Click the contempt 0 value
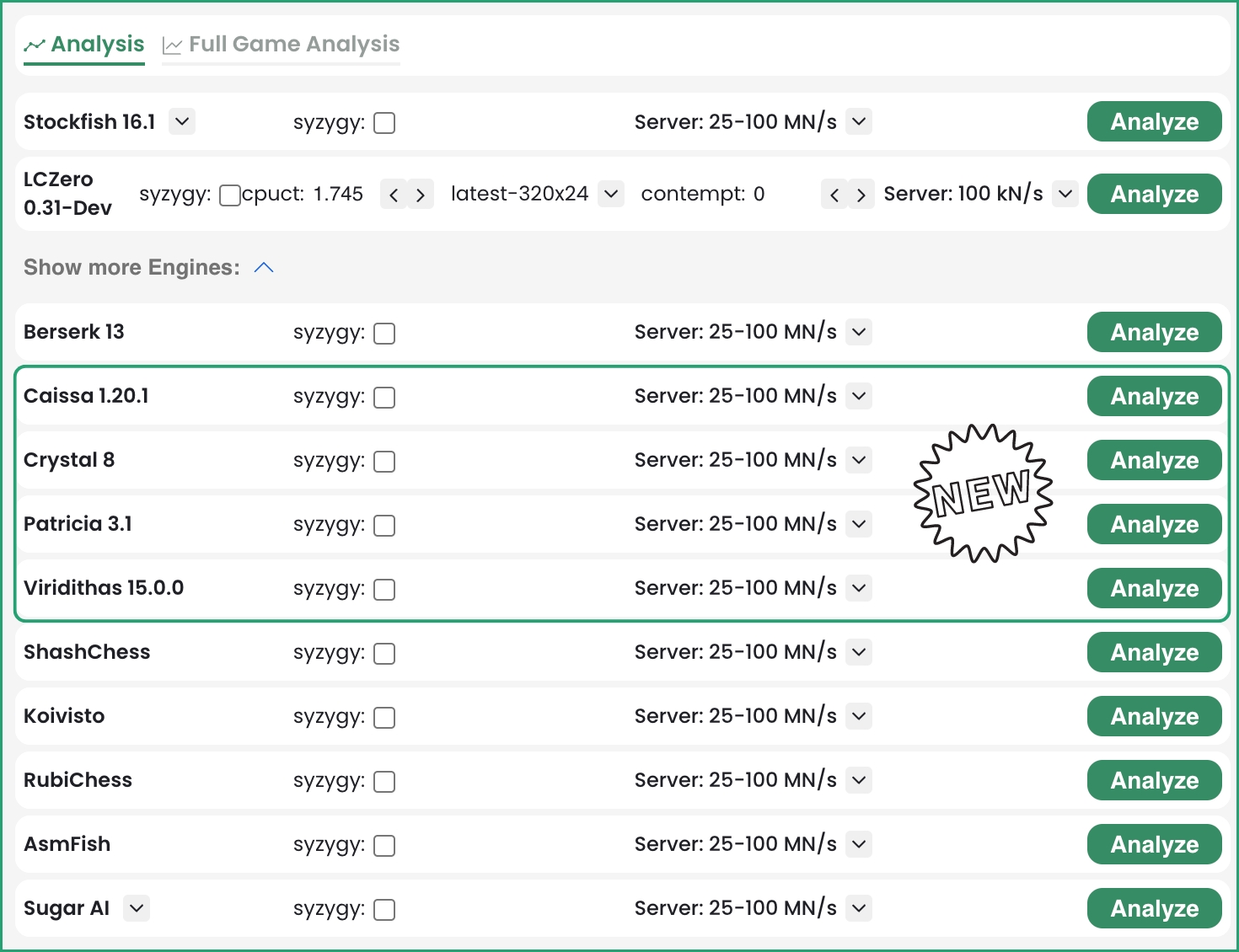 pyautogui.click(x=759, y=194)
